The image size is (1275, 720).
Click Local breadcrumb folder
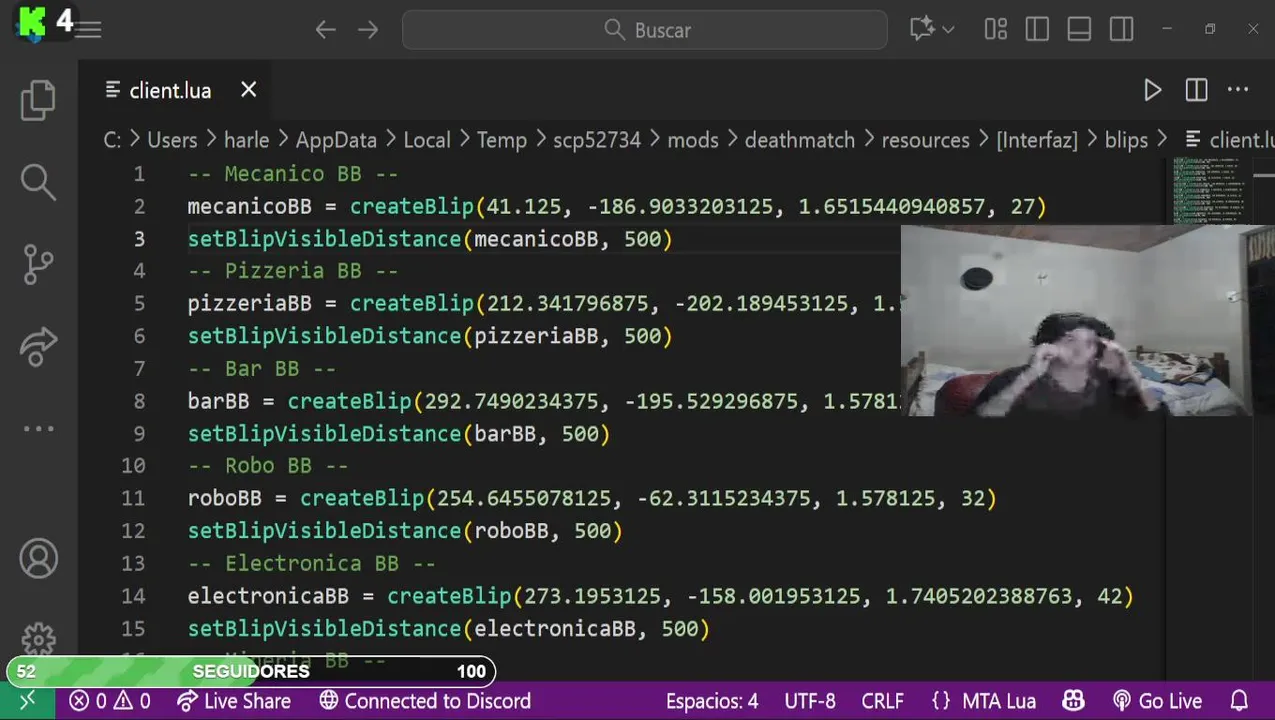point(427,140)
